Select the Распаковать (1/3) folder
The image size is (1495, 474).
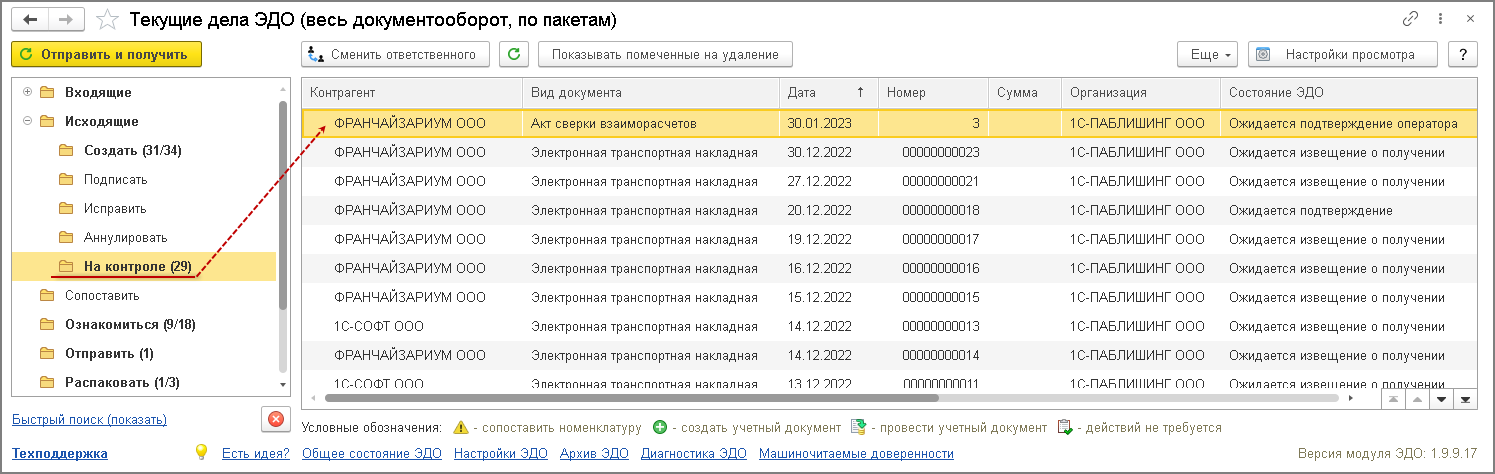123,382
